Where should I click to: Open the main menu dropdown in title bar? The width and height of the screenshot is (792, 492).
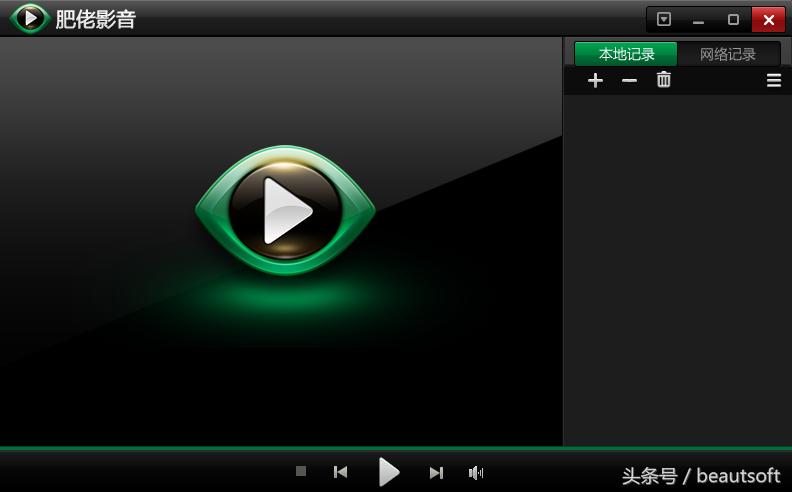[x=664, y=20]
